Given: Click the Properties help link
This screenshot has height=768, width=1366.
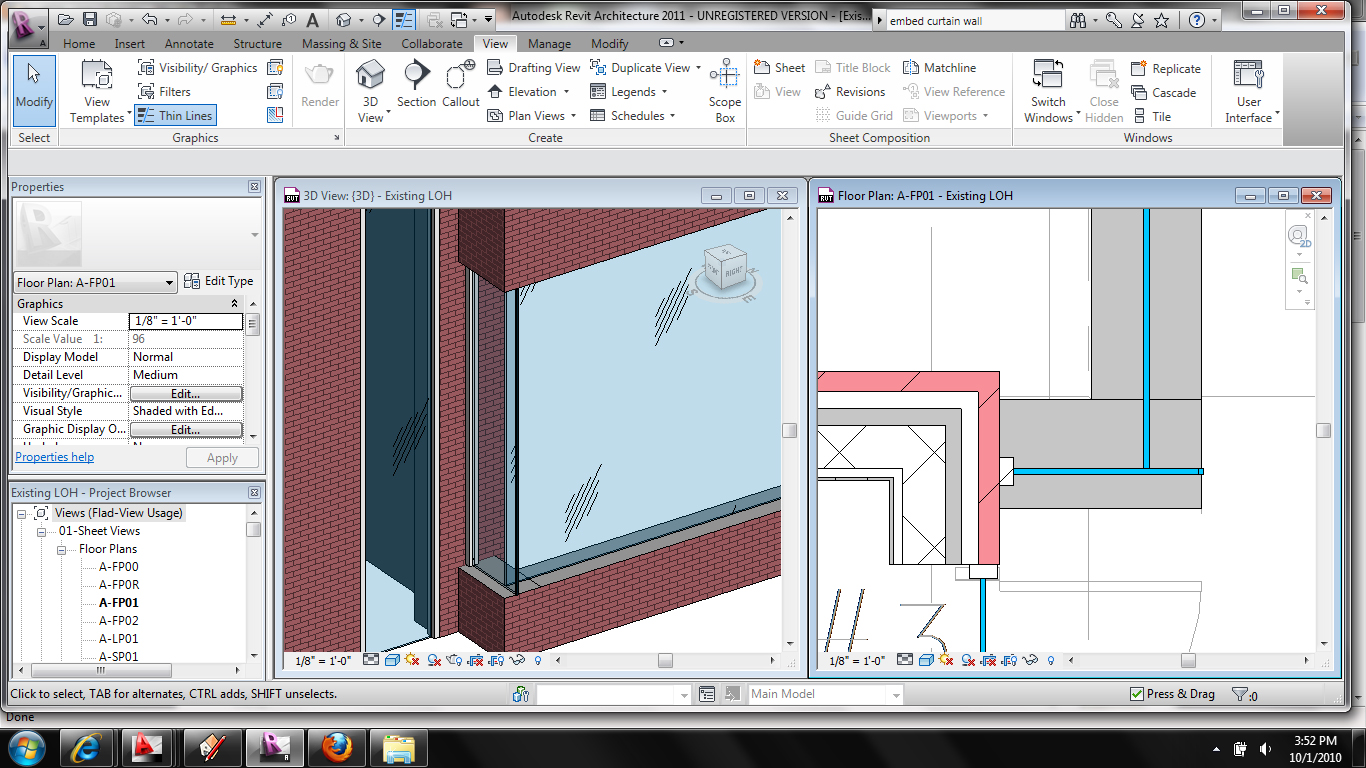Looking at the screenshot, I should click(x=54, y=457).
